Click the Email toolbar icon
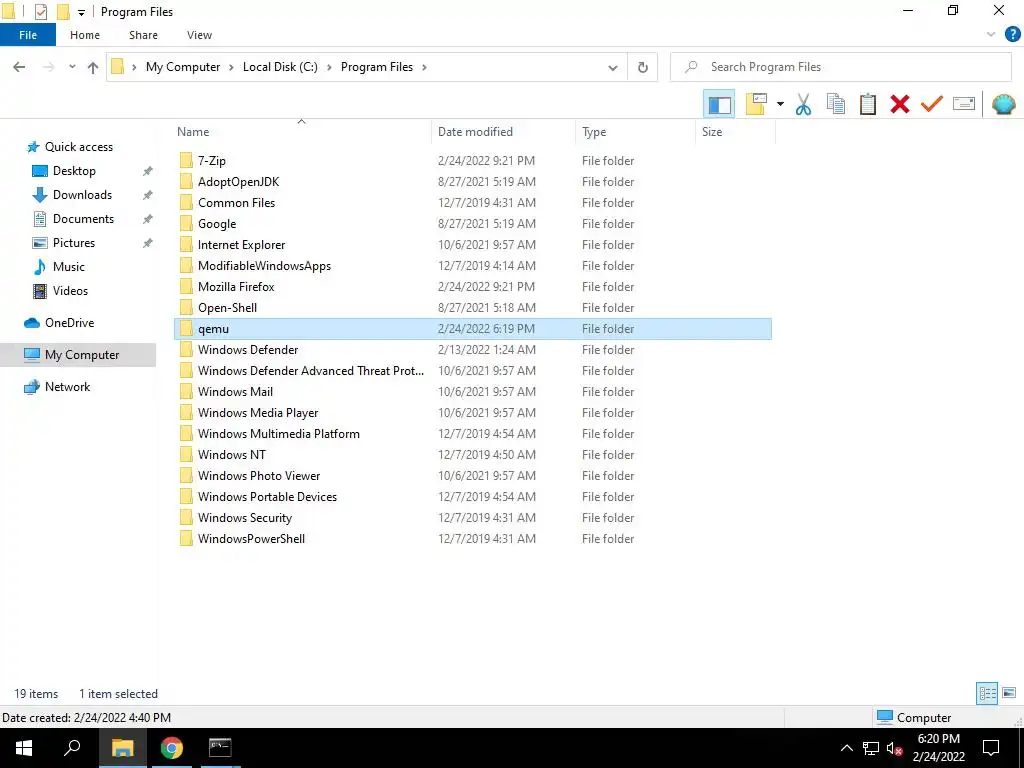This screenshot has width=1024, height=768. click(964, 104)
